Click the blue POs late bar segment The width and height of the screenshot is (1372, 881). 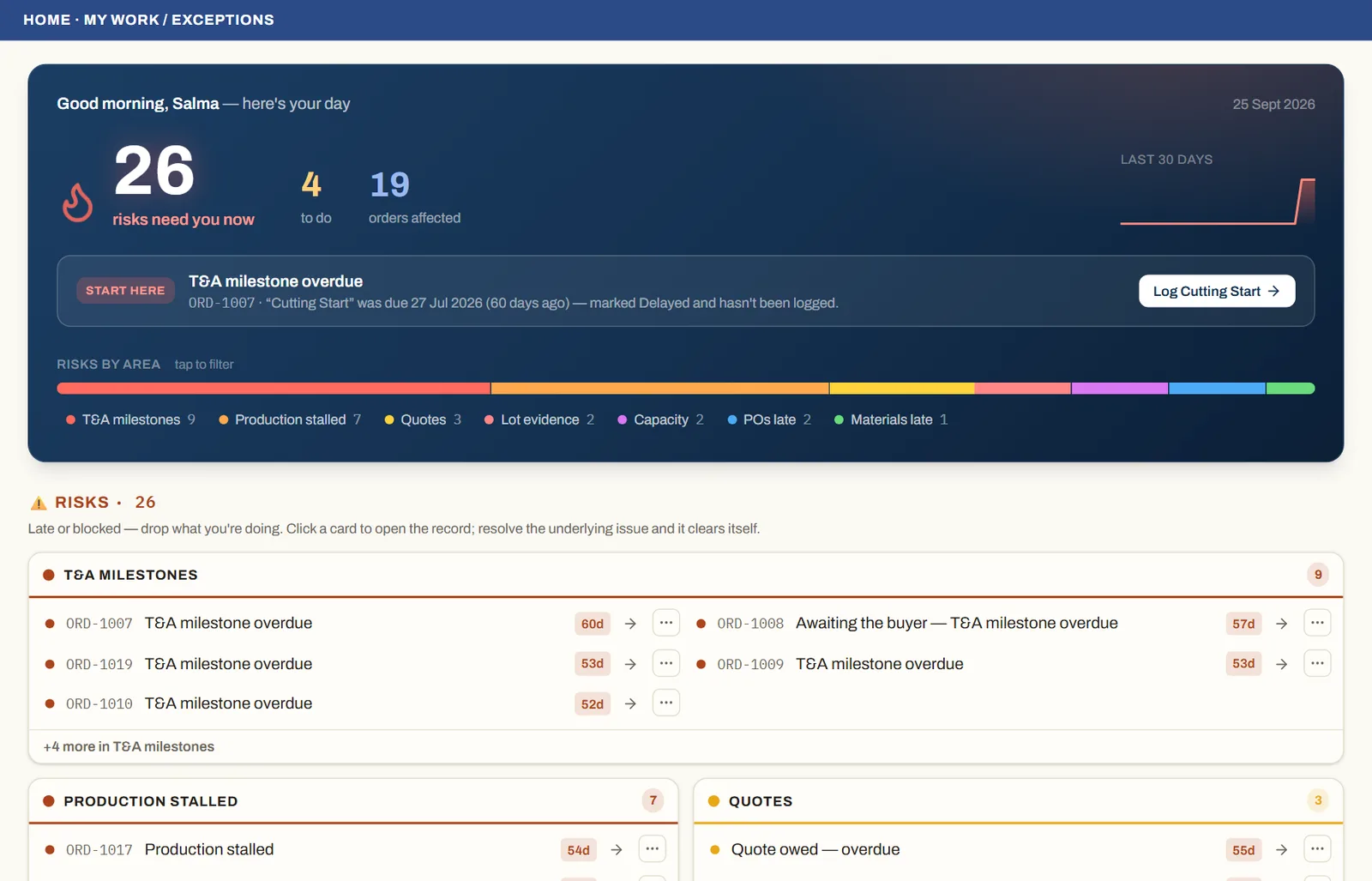click(x=1218, y=389)
